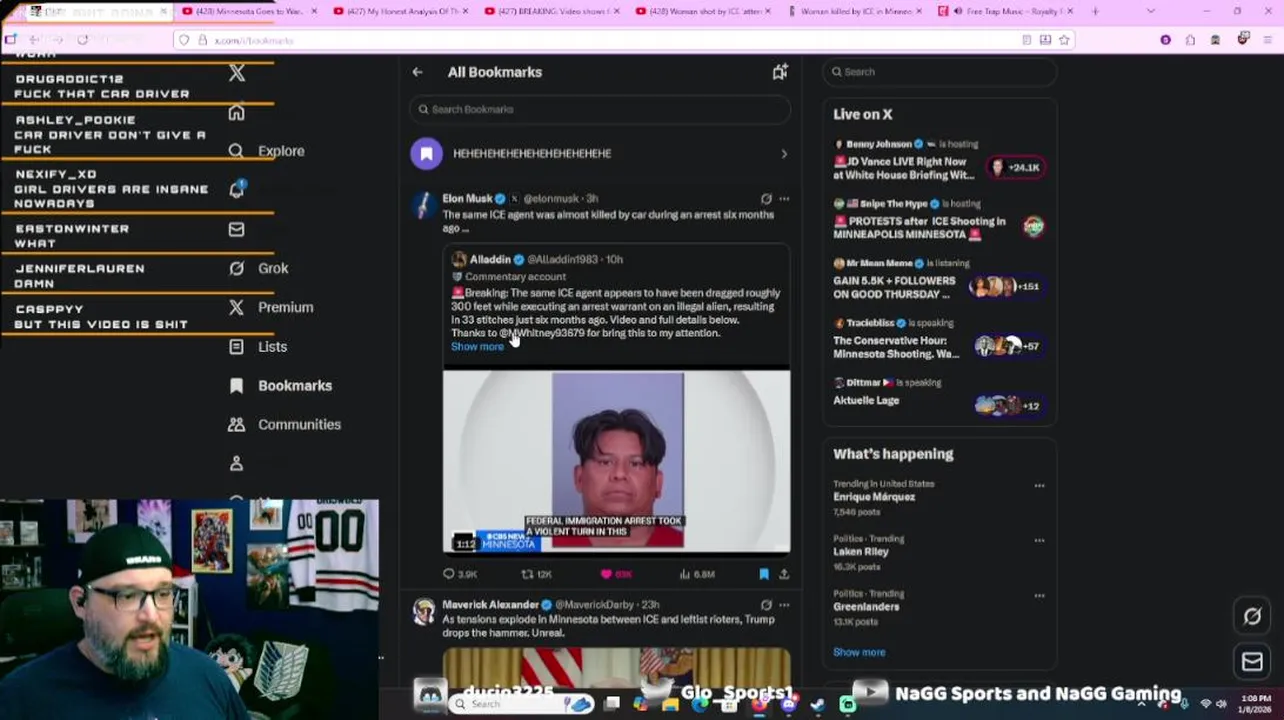This screenshot has height=720, width=1284.
Task: Reload the page in the browser toolbar
Action: [x=82, y=40]
